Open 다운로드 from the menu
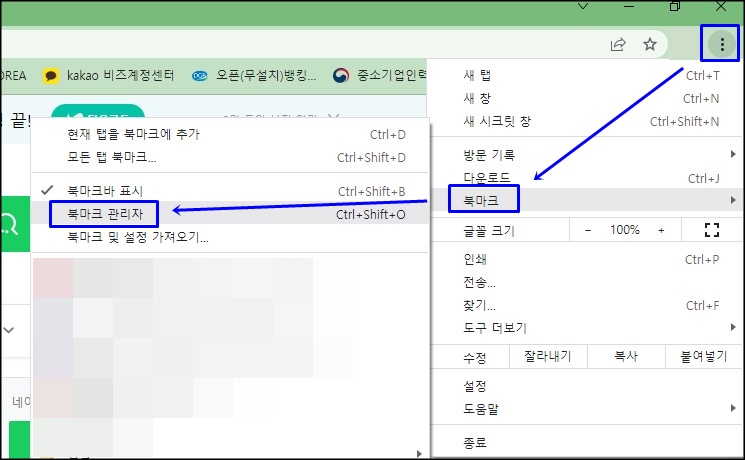745x460 pixels. [x=587, y=178]
